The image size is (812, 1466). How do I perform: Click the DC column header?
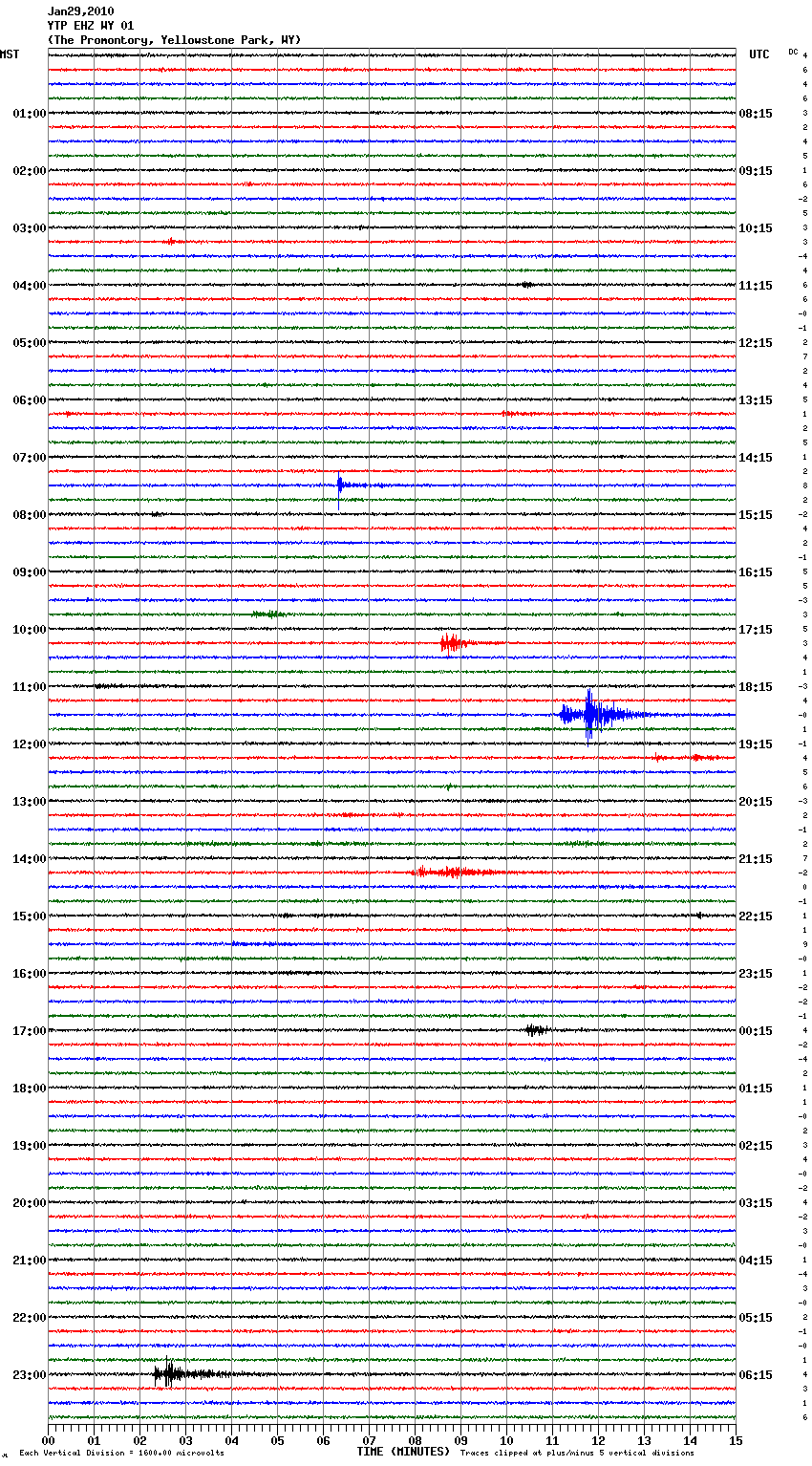pos(793,52)
